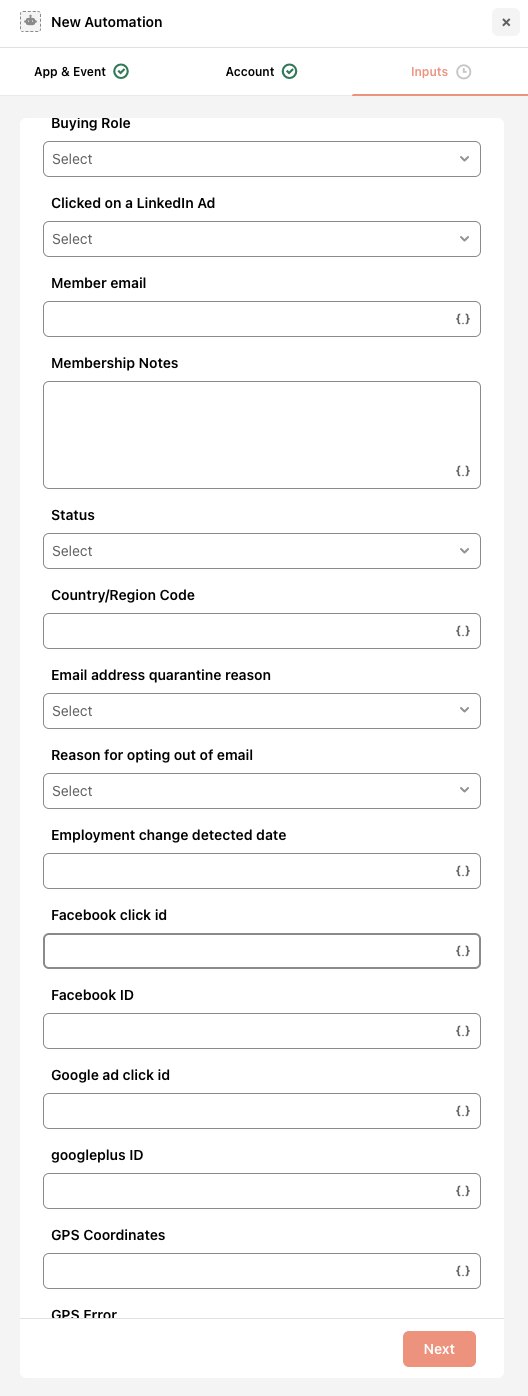Click the robot automation icon in header
Image resolution: width=528 pixels, height=1396 pixels.
30,22
